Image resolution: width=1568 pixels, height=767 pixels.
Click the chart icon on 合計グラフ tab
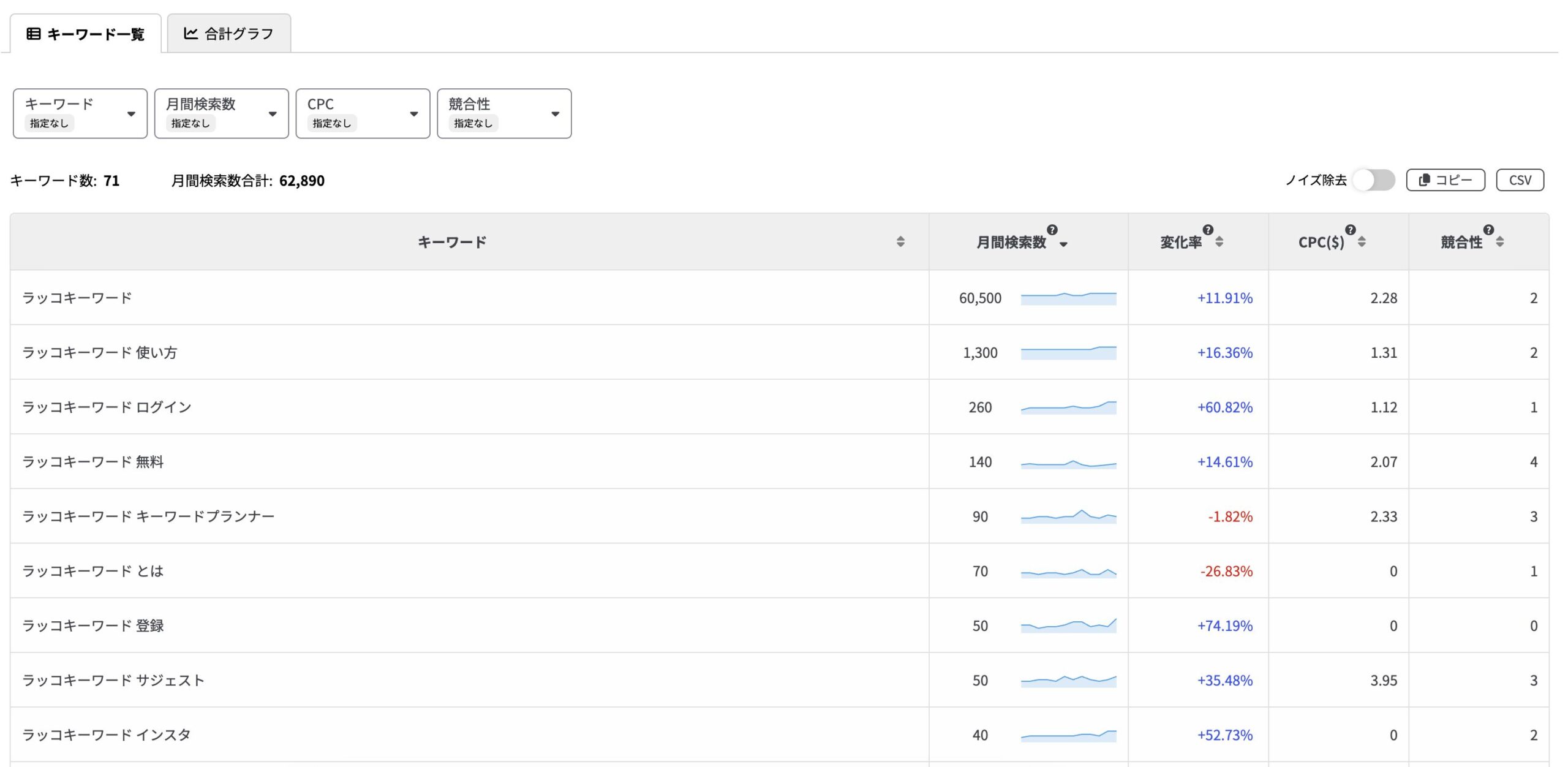click(x=190, y=33)
